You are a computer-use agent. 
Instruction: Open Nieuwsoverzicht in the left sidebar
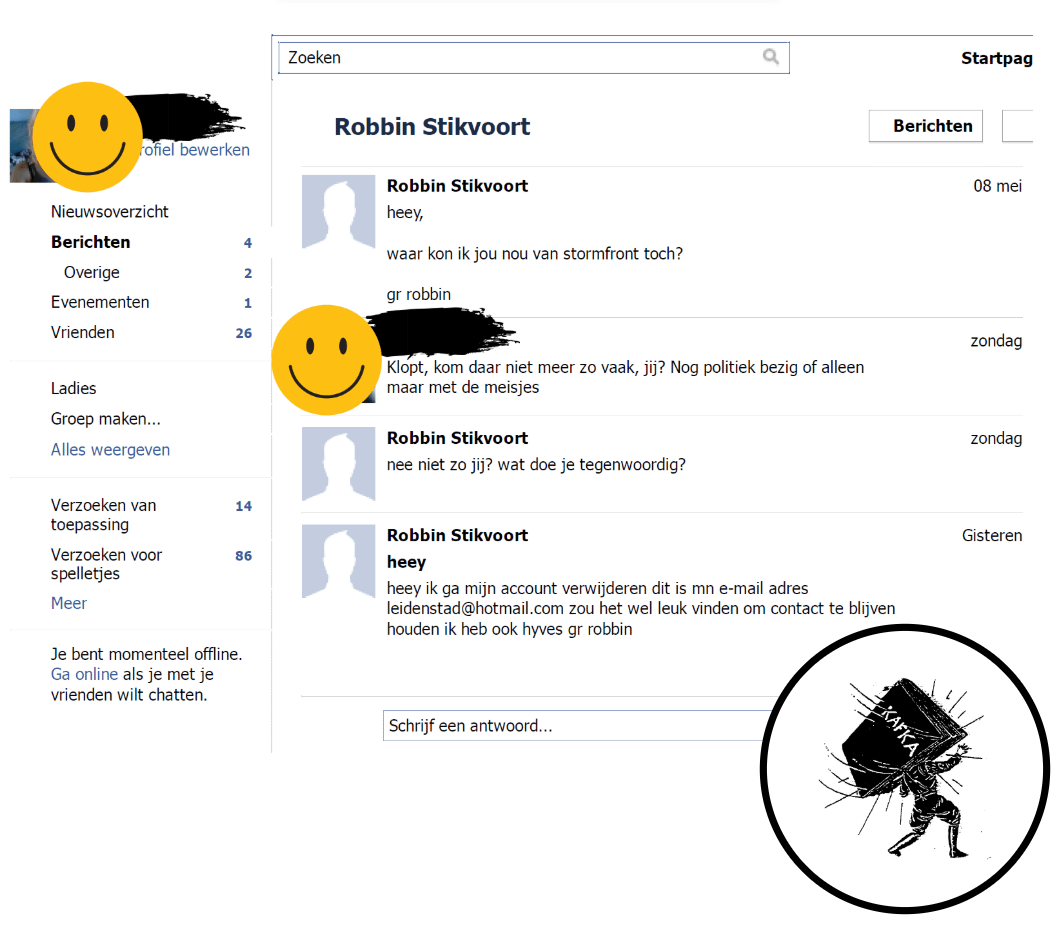110,212
